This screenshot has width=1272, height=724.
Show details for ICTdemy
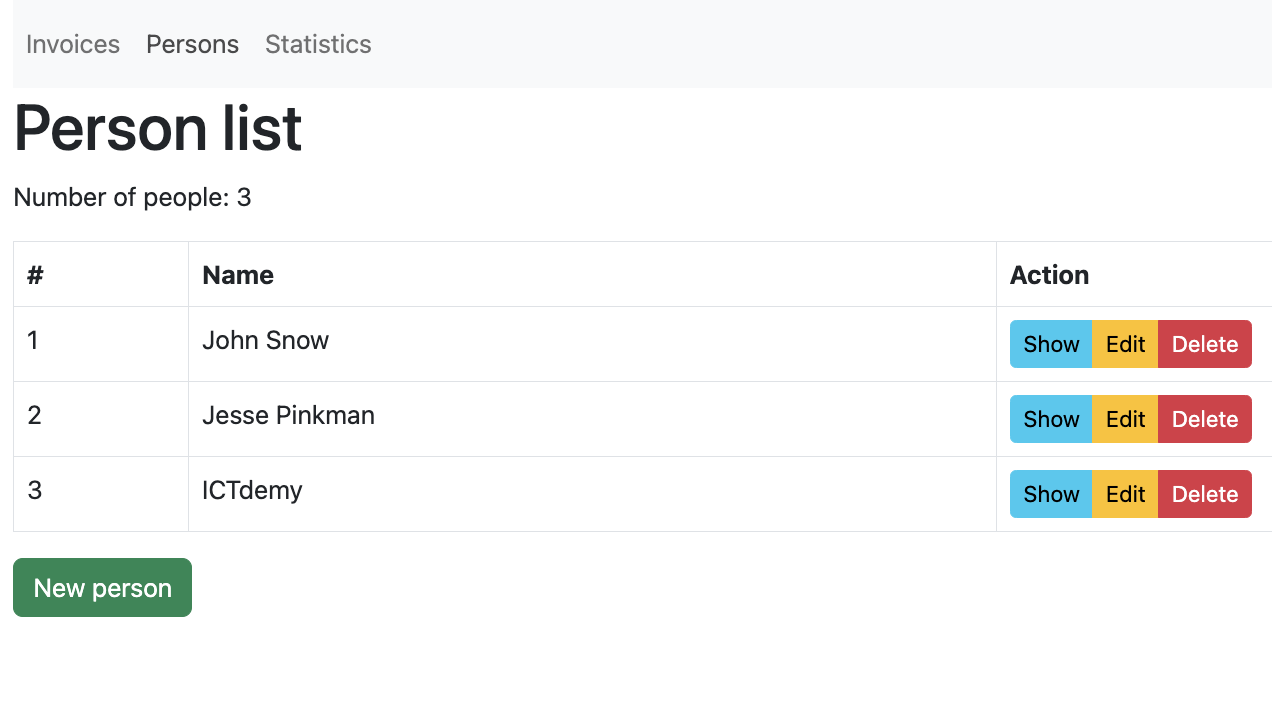point(1051,494)
